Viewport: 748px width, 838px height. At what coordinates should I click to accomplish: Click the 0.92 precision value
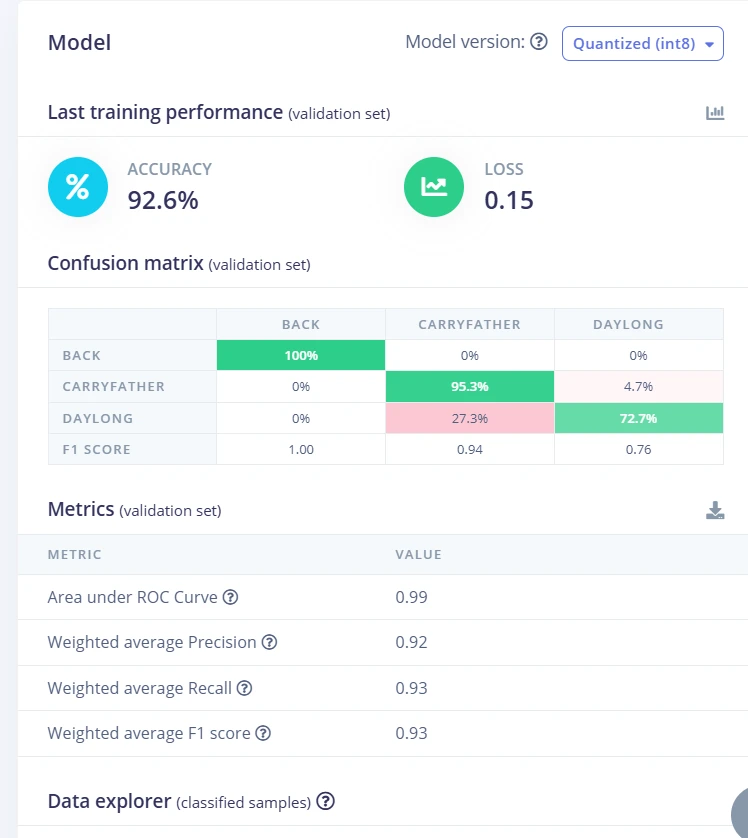click(x=411, y=642)
